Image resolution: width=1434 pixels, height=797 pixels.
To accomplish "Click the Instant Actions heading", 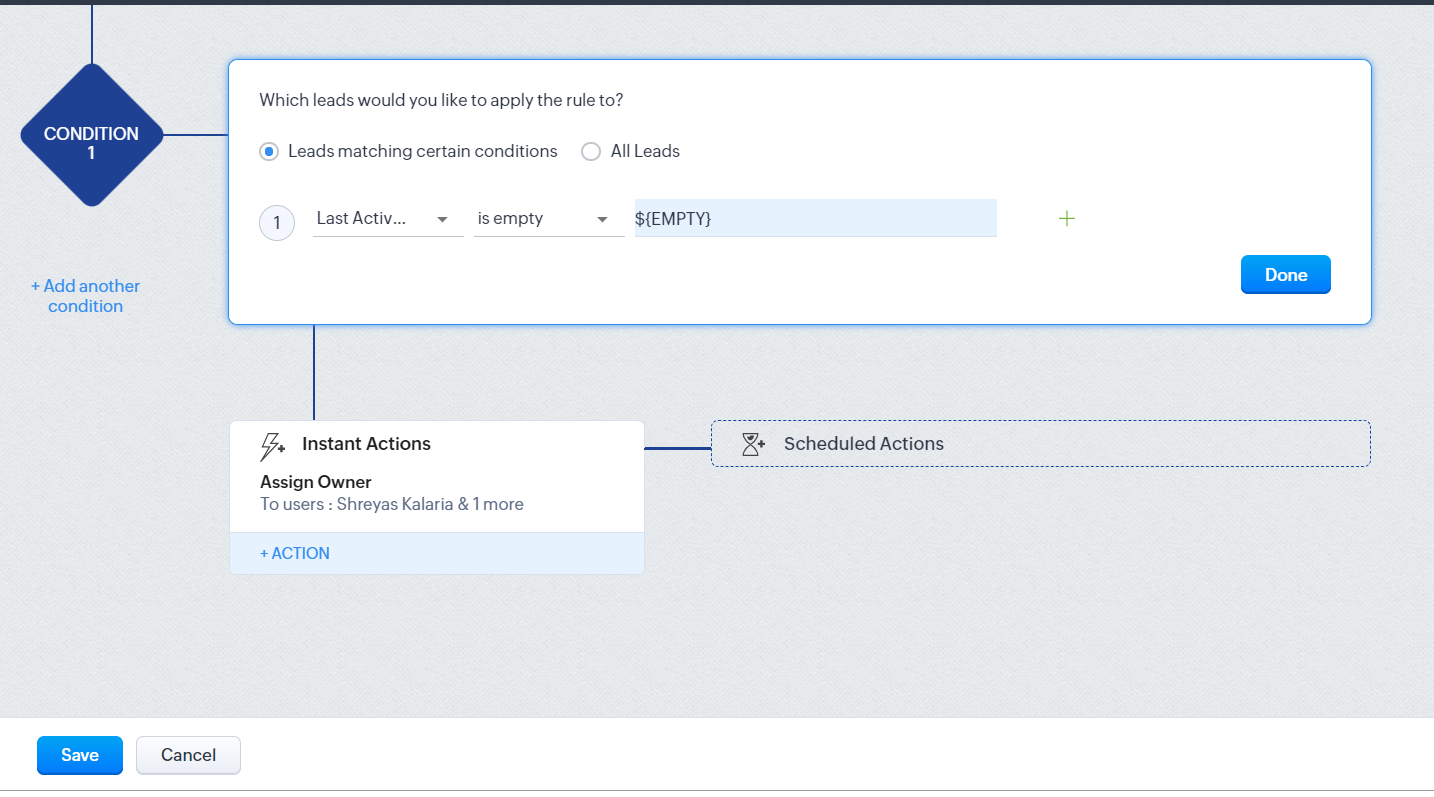I will point(366,444).
